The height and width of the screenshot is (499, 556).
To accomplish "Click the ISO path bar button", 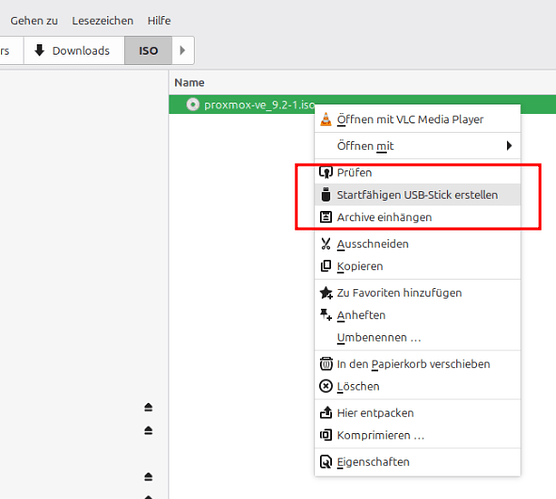I will [148, 50].
